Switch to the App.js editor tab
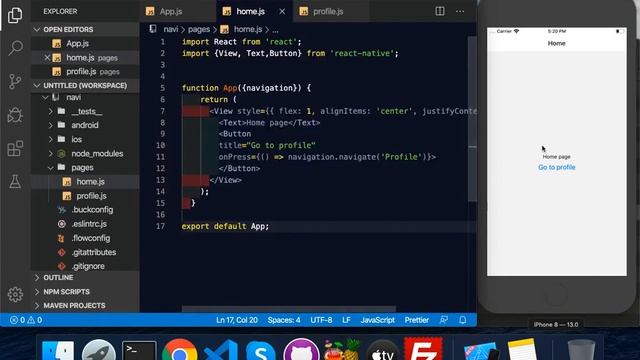 177,11
